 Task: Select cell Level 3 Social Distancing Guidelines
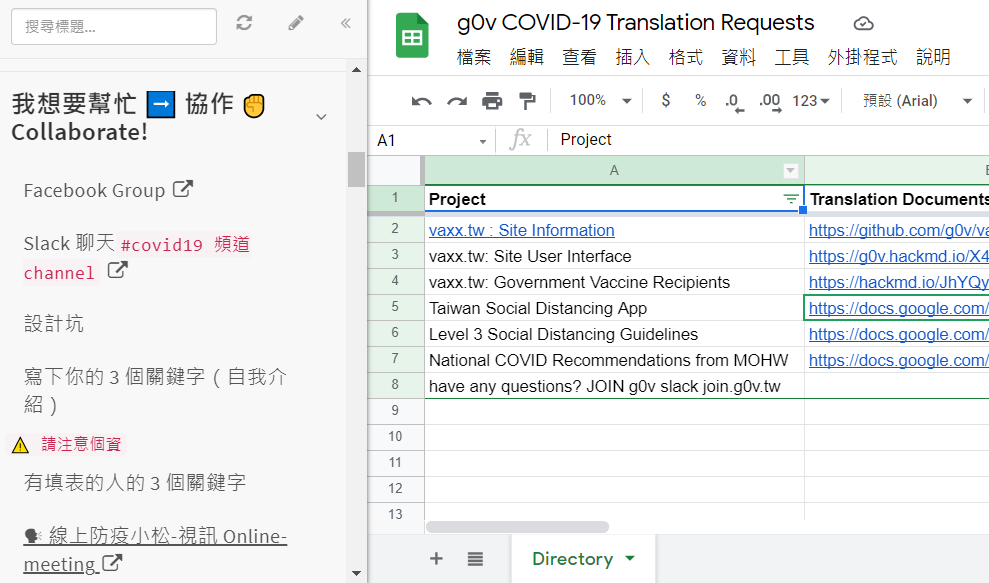point(614,334)
